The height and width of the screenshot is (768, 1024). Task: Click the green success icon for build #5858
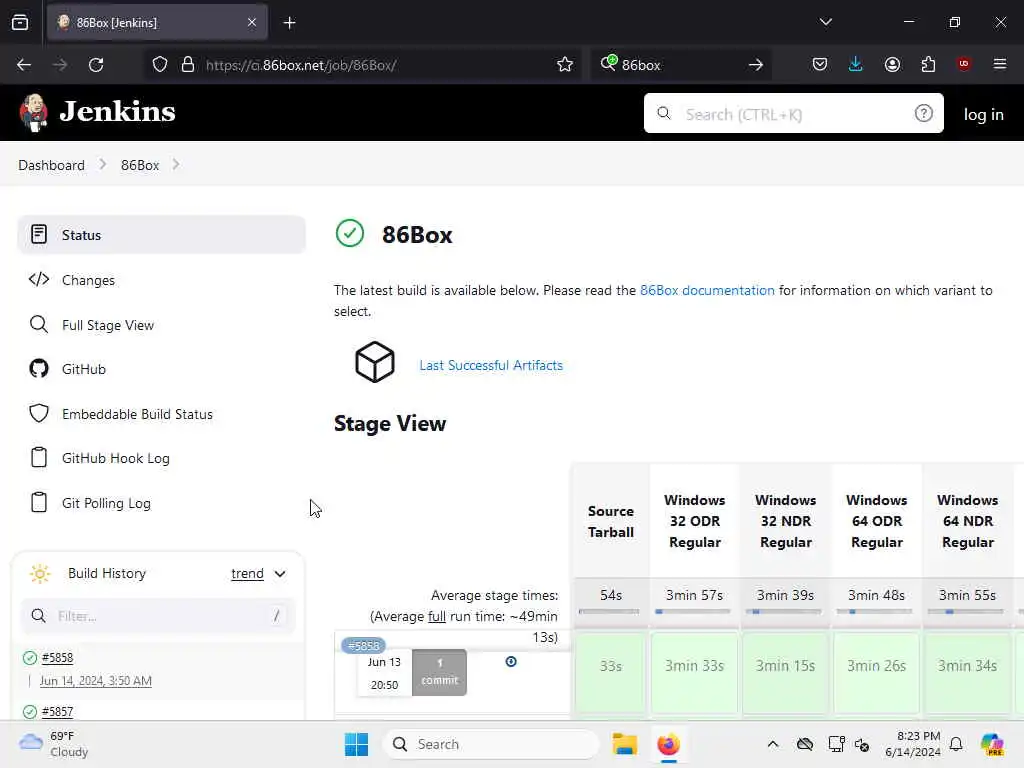(x=30, y=658)
